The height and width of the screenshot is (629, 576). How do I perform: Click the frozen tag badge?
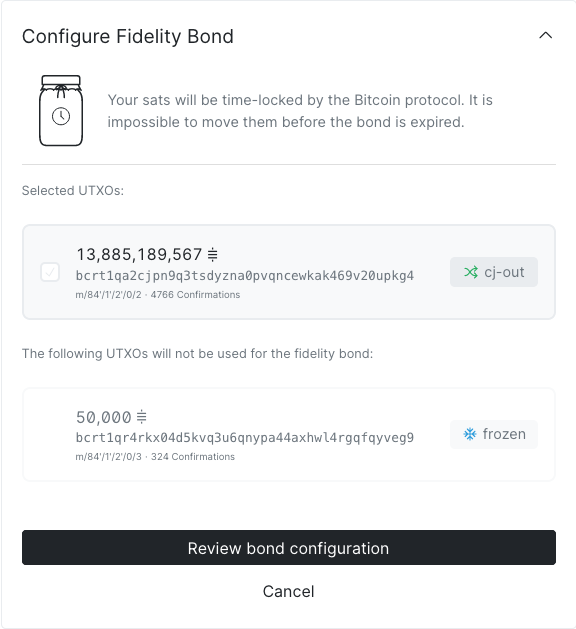494,434
